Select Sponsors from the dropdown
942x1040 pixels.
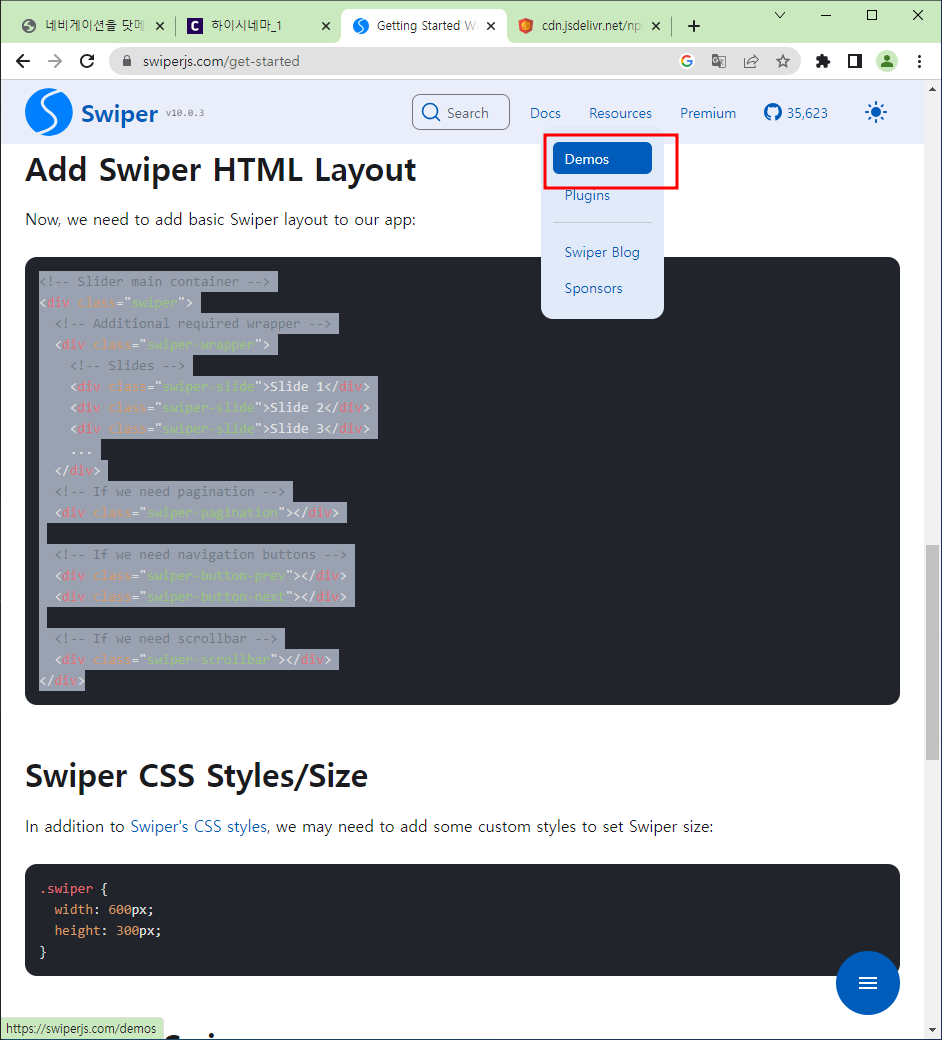coord(593,288)
